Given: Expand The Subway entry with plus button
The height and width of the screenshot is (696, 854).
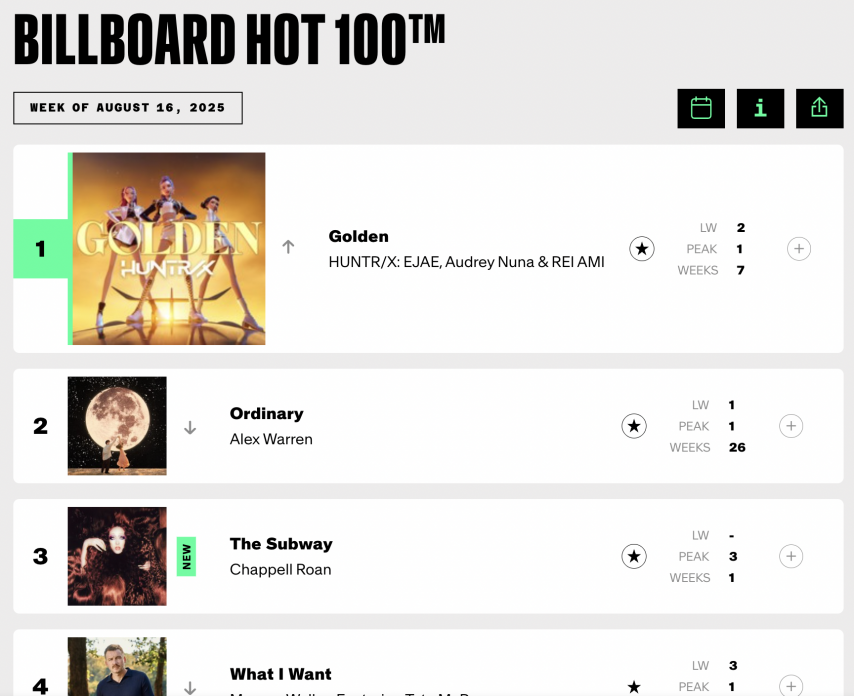Looking at the screenshot, I should (x=790, y=557).
